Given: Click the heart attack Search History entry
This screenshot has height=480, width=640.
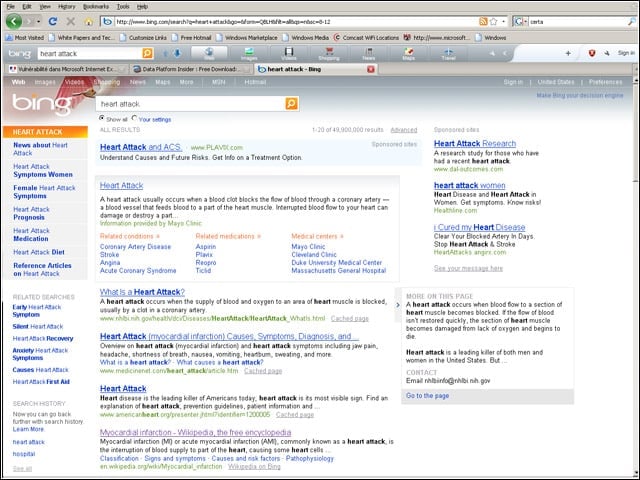Looking at the screenshot, I should tap(29, 442).
